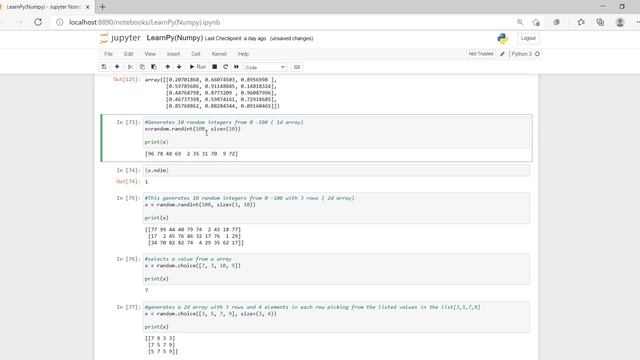Open the cell type Code dropdown
Image resolution: width=640 pixels, height=360 pixels.
265,67
